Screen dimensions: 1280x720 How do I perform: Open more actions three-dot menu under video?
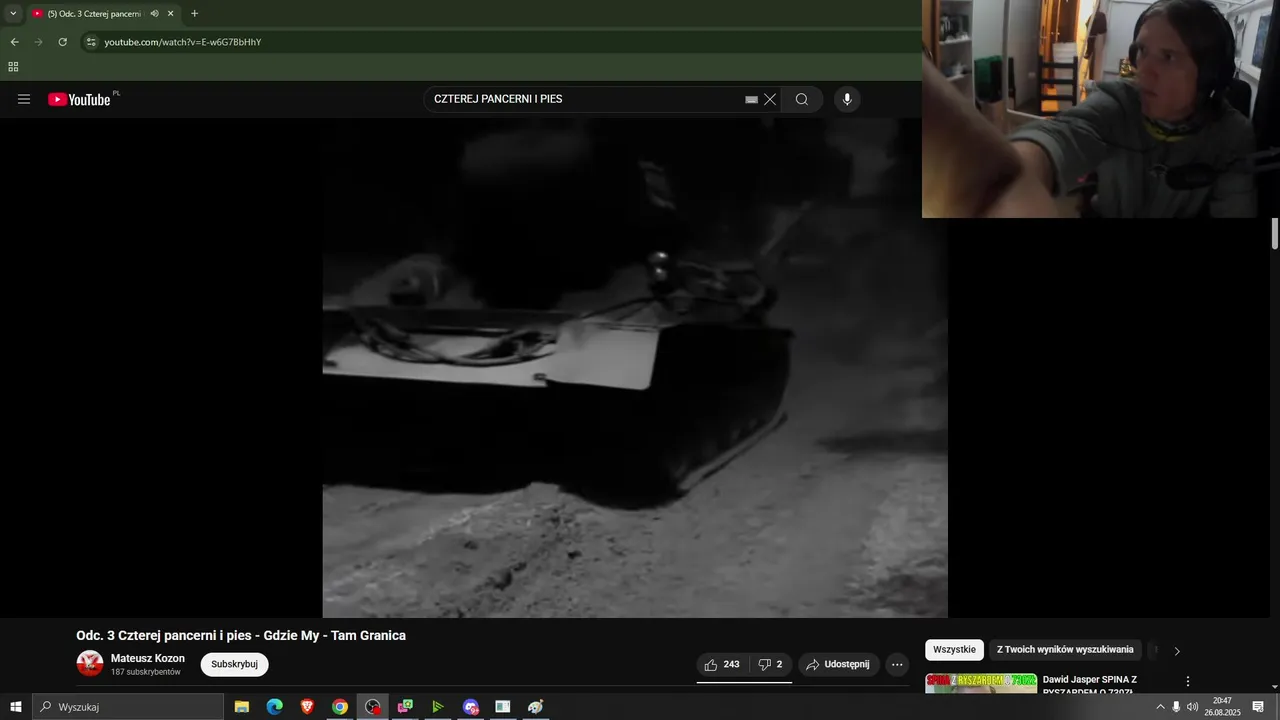[897, 664]
